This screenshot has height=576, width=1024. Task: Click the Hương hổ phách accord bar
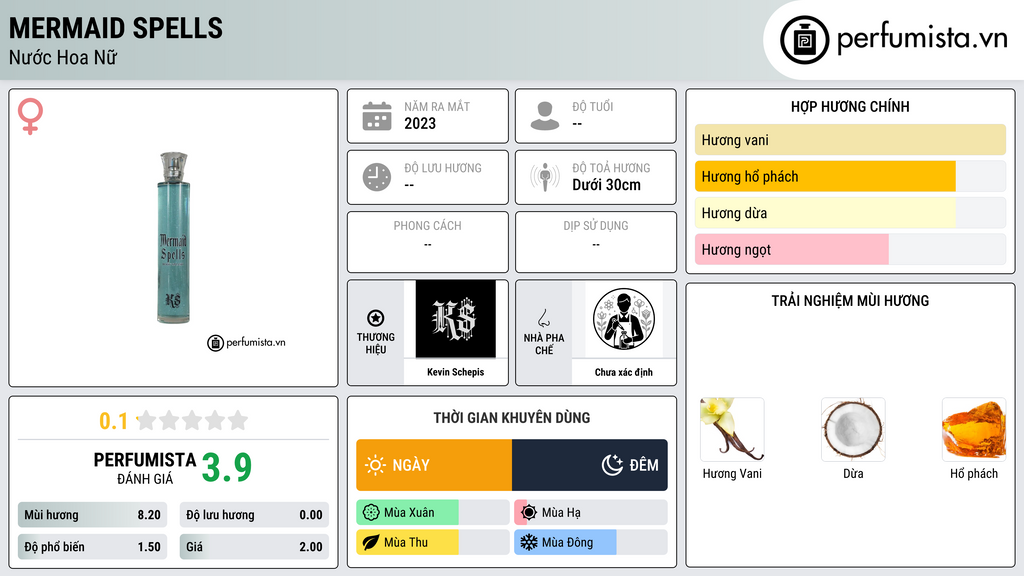(850, 176)
